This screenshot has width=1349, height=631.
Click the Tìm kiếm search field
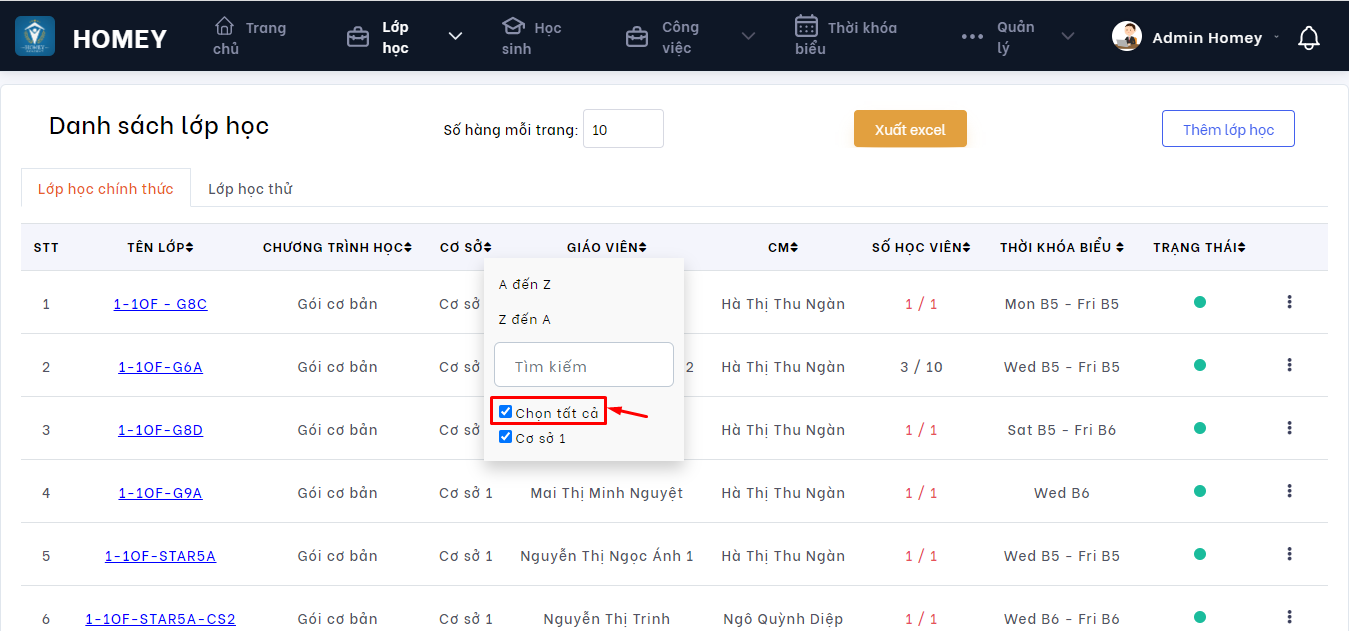point(584,365)
